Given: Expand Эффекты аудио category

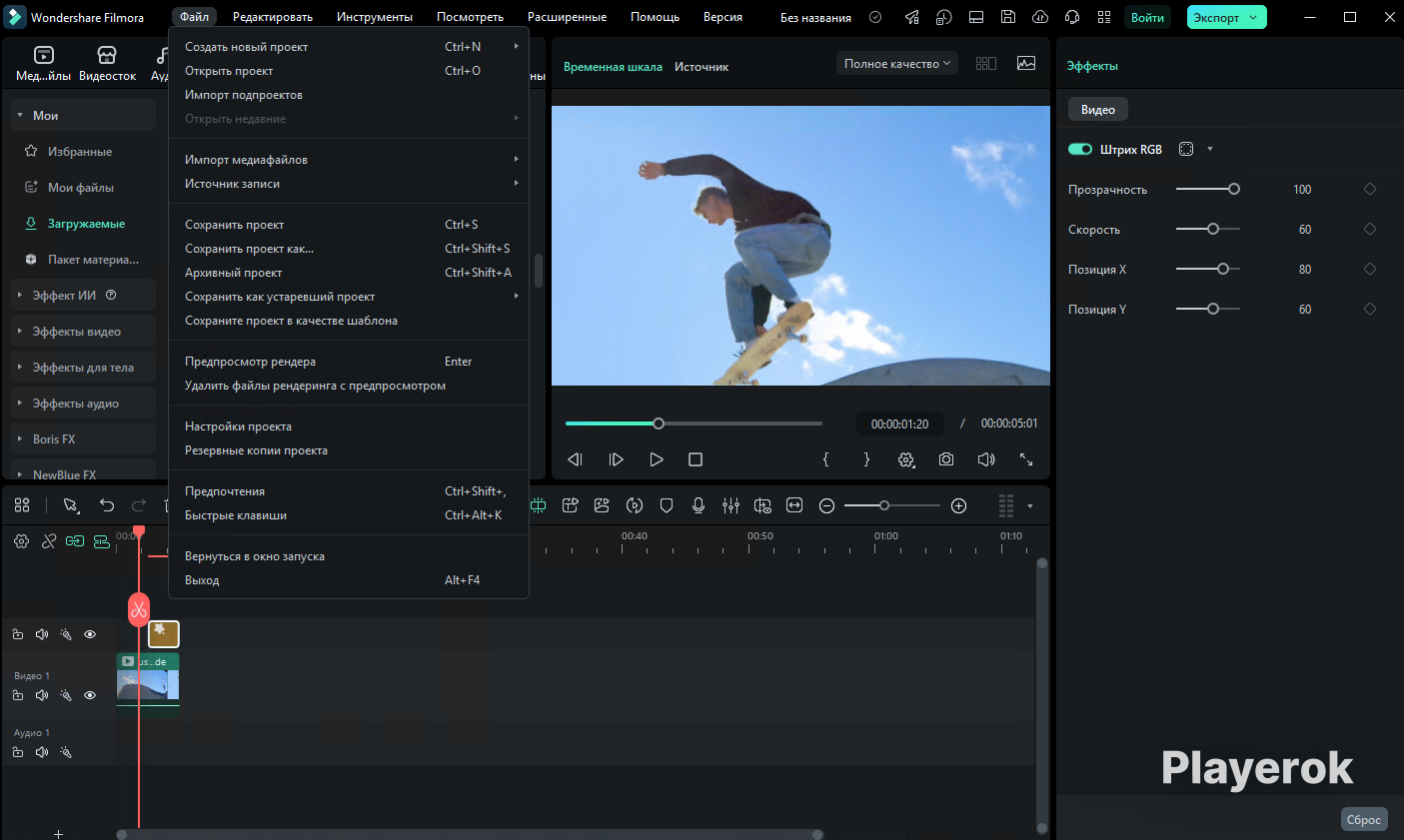Looking at the screenshot, I should pyautogui.click(x=83, y=404).
